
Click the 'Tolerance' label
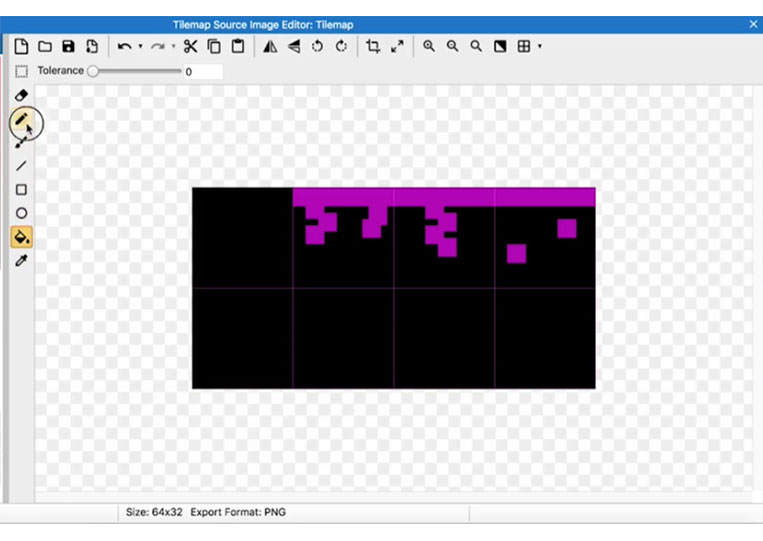click(x=60, y=71)
